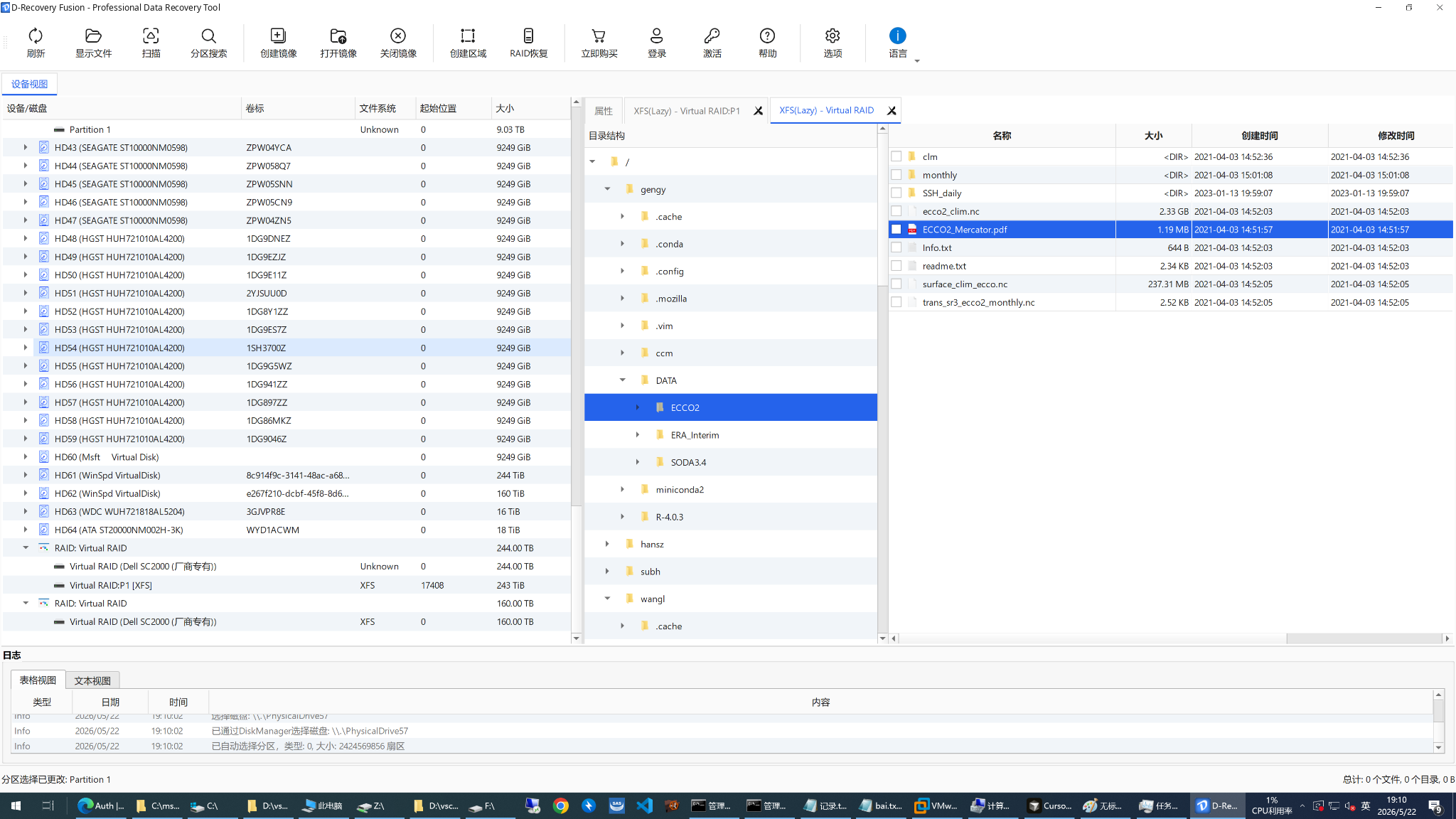The width and height of the screenshot is (1456, 819).
Task: Open VS Code from the Windows taskbar
Action: pos(644,805)
